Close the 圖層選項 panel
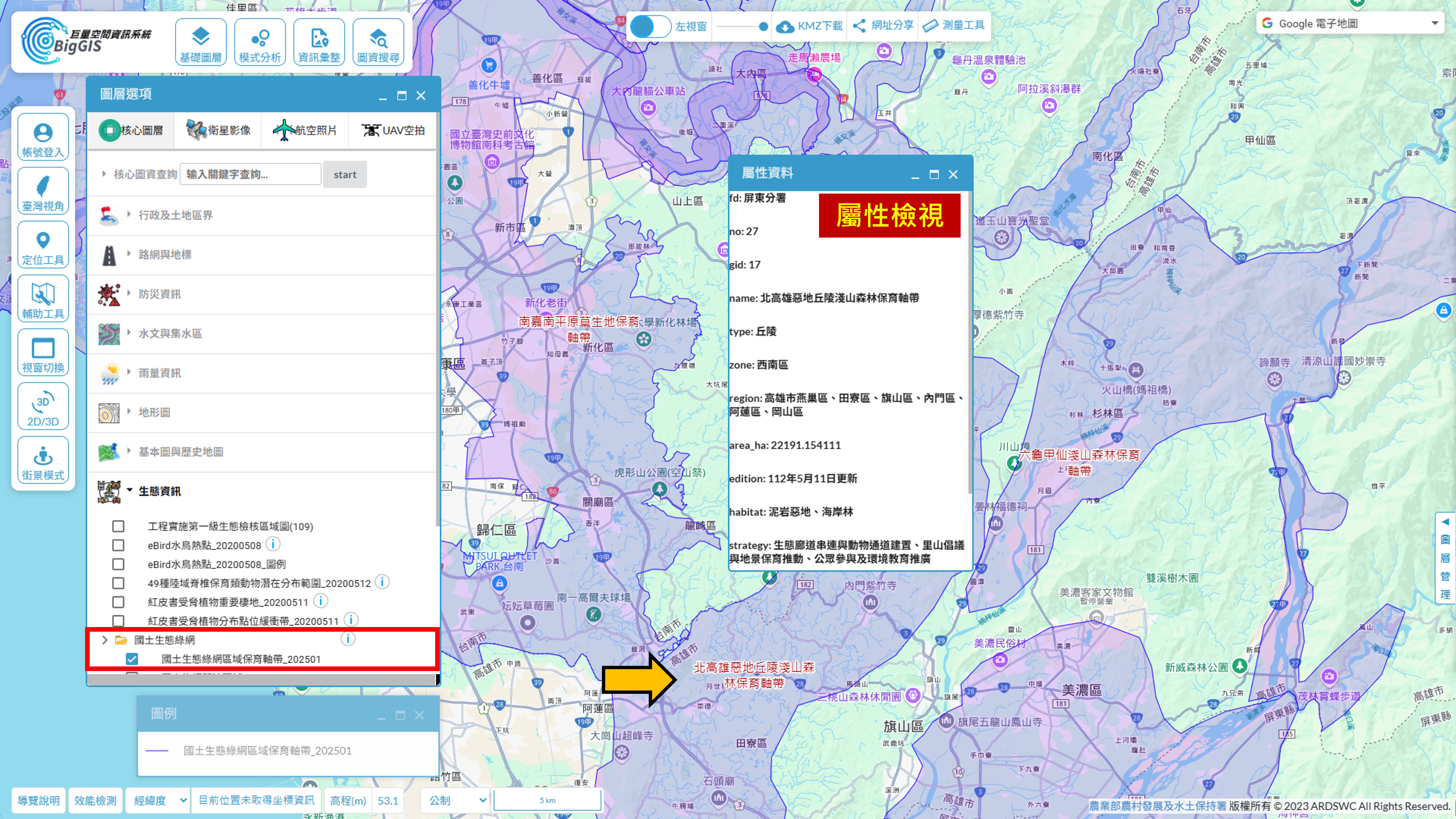 point(421,96)
